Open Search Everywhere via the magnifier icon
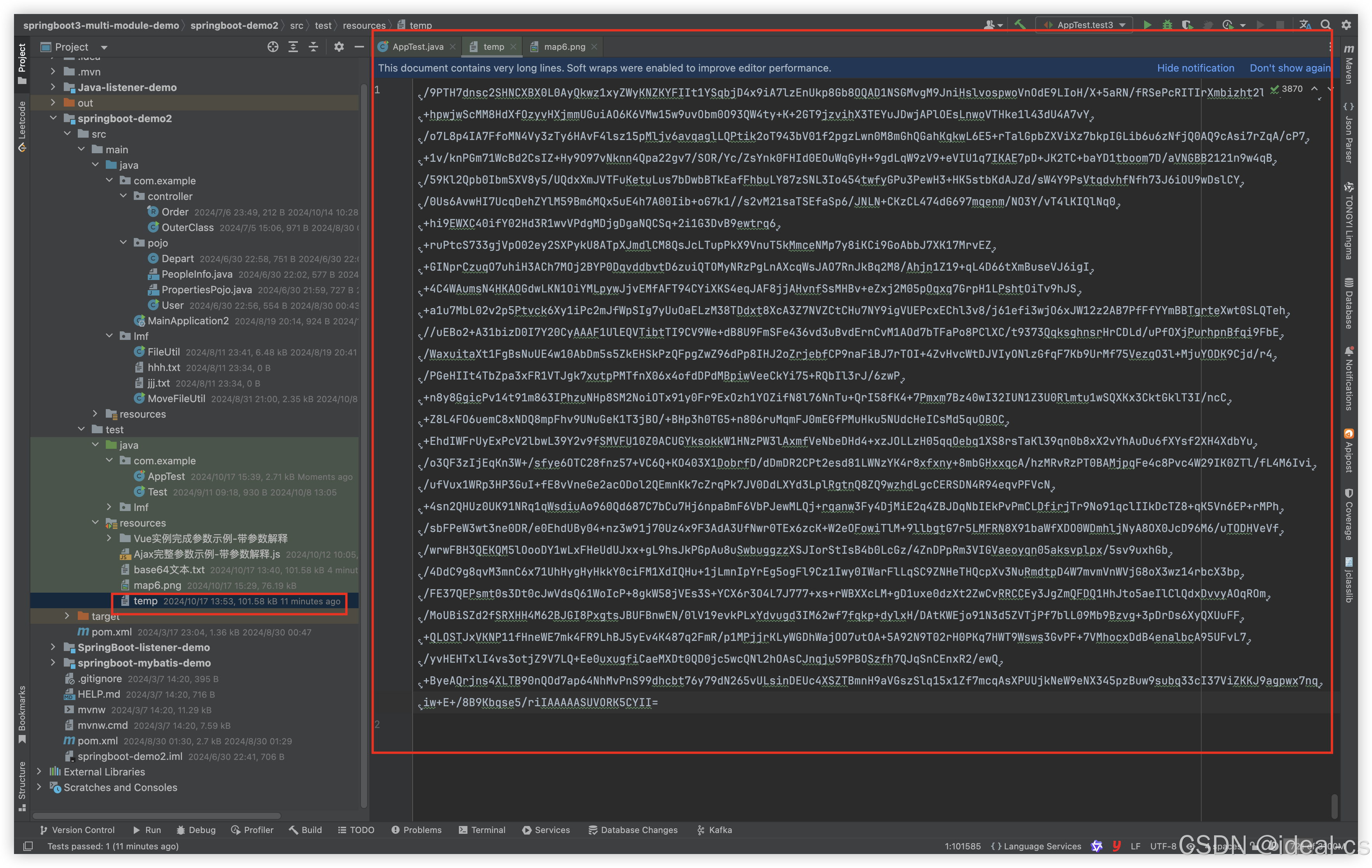Viewport: 1372px width, 868px height. (x=1325, y=24)
